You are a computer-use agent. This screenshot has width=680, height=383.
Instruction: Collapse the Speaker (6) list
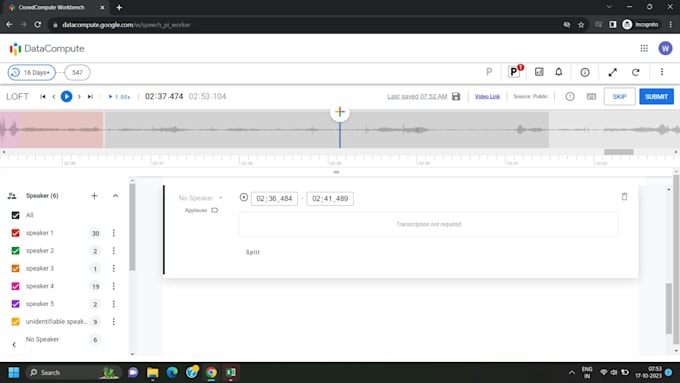(115, 196)
